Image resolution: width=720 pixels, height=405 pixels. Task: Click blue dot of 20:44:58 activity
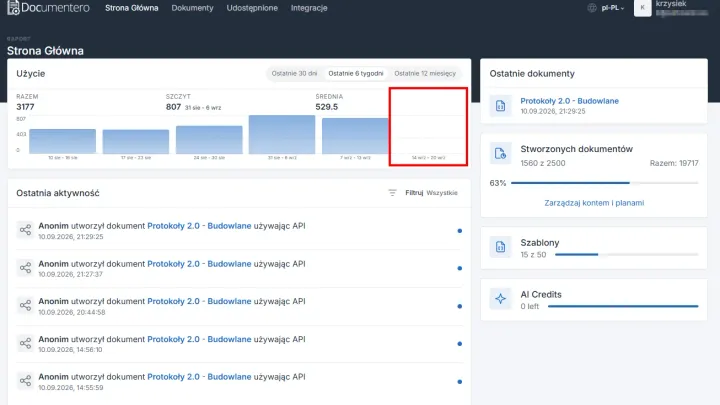[460, 306]
